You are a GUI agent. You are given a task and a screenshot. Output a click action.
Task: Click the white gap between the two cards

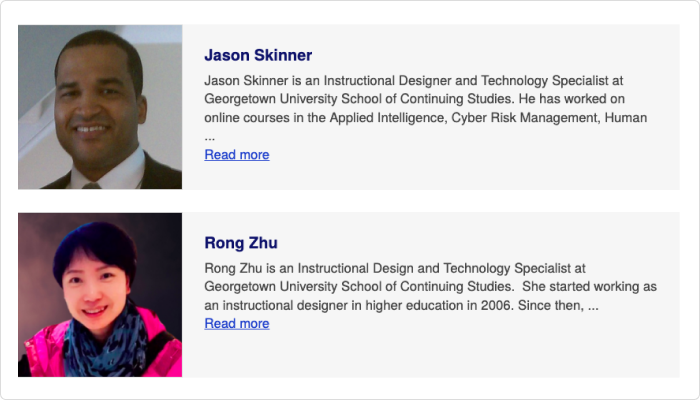(348, 201)
